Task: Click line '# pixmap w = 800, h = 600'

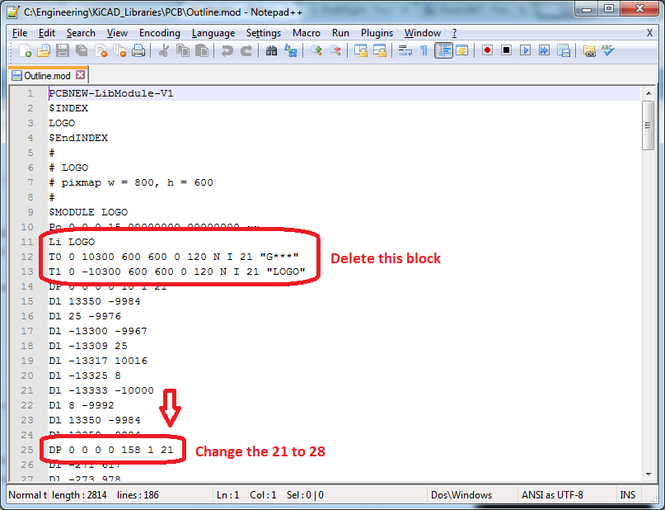Action: coord(131,182)
